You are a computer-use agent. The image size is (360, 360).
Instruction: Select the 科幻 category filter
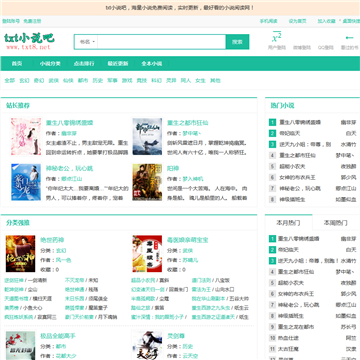pyautogui.click(x=156, y=80)
